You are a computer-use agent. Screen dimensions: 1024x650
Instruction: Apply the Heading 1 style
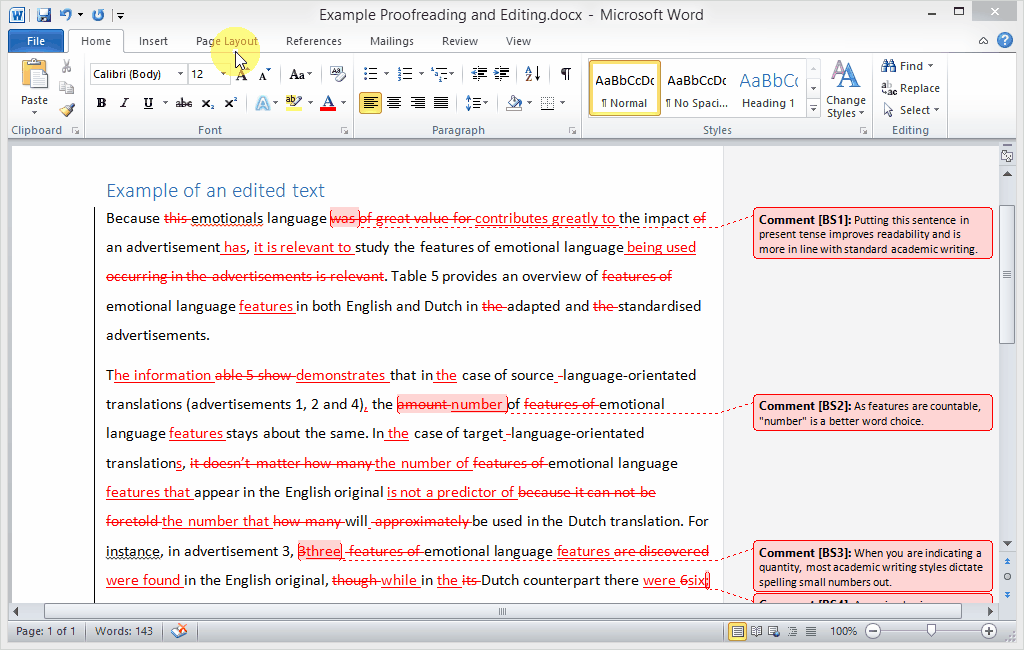click(x=768, y=89)
